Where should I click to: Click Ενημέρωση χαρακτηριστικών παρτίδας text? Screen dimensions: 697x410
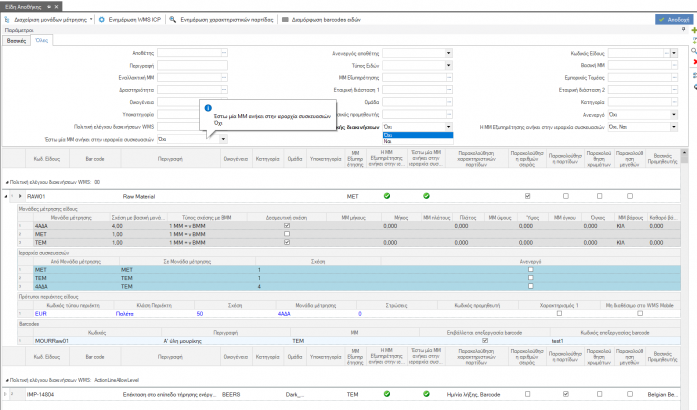[x=227, y=20]
